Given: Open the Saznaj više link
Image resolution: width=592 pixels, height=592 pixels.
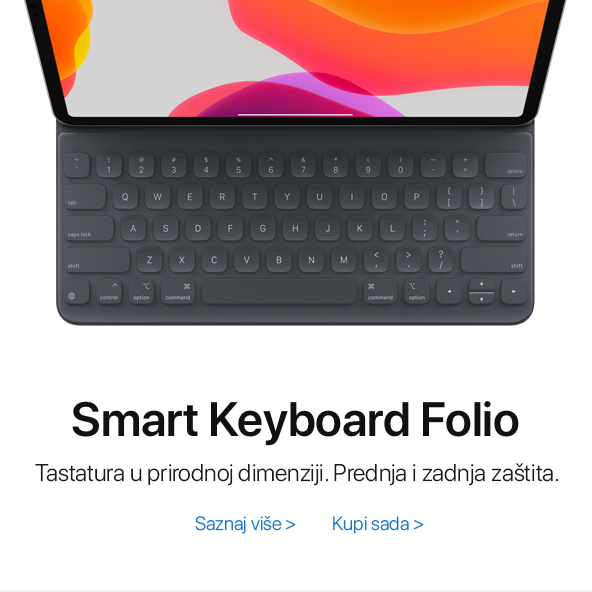Looking at the screenshot, I should click(x=245, y=524).
